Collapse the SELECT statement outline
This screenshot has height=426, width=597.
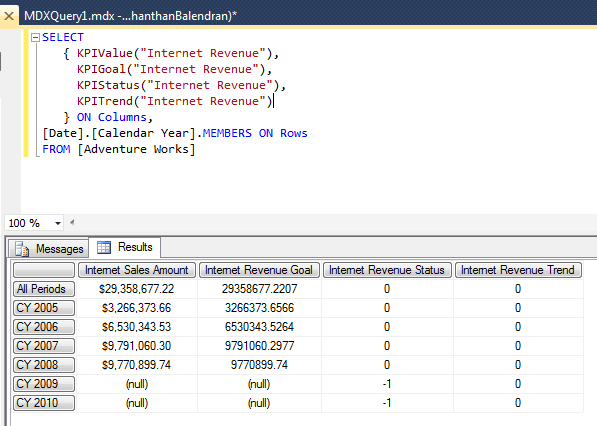click(35, 37)
